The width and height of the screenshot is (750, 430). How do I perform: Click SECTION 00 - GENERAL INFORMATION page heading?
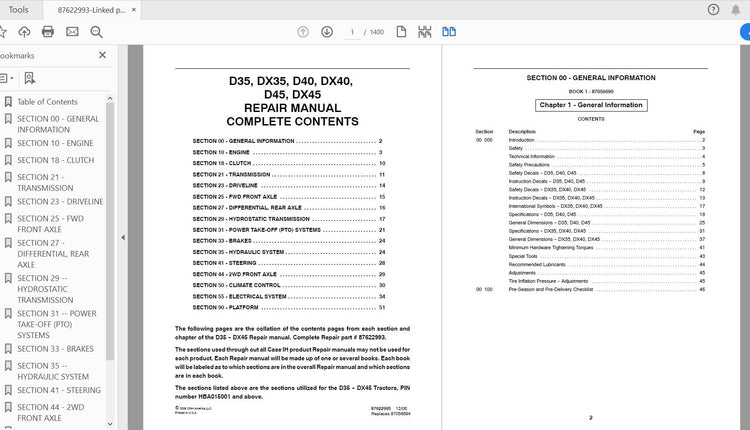pyautogui.click(x=591, y=77)
